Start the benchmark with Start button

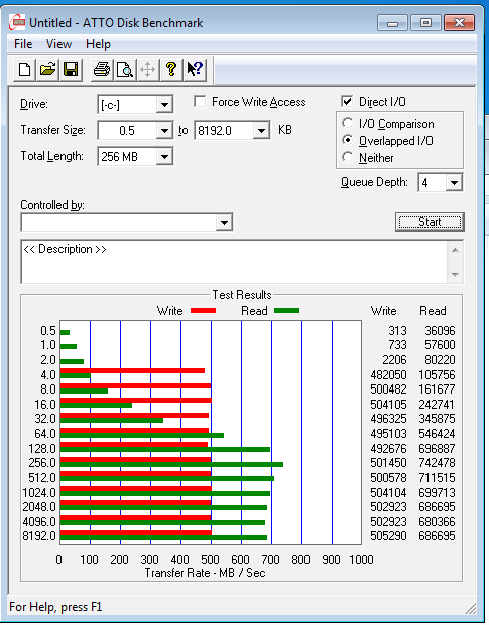(430, 222)
